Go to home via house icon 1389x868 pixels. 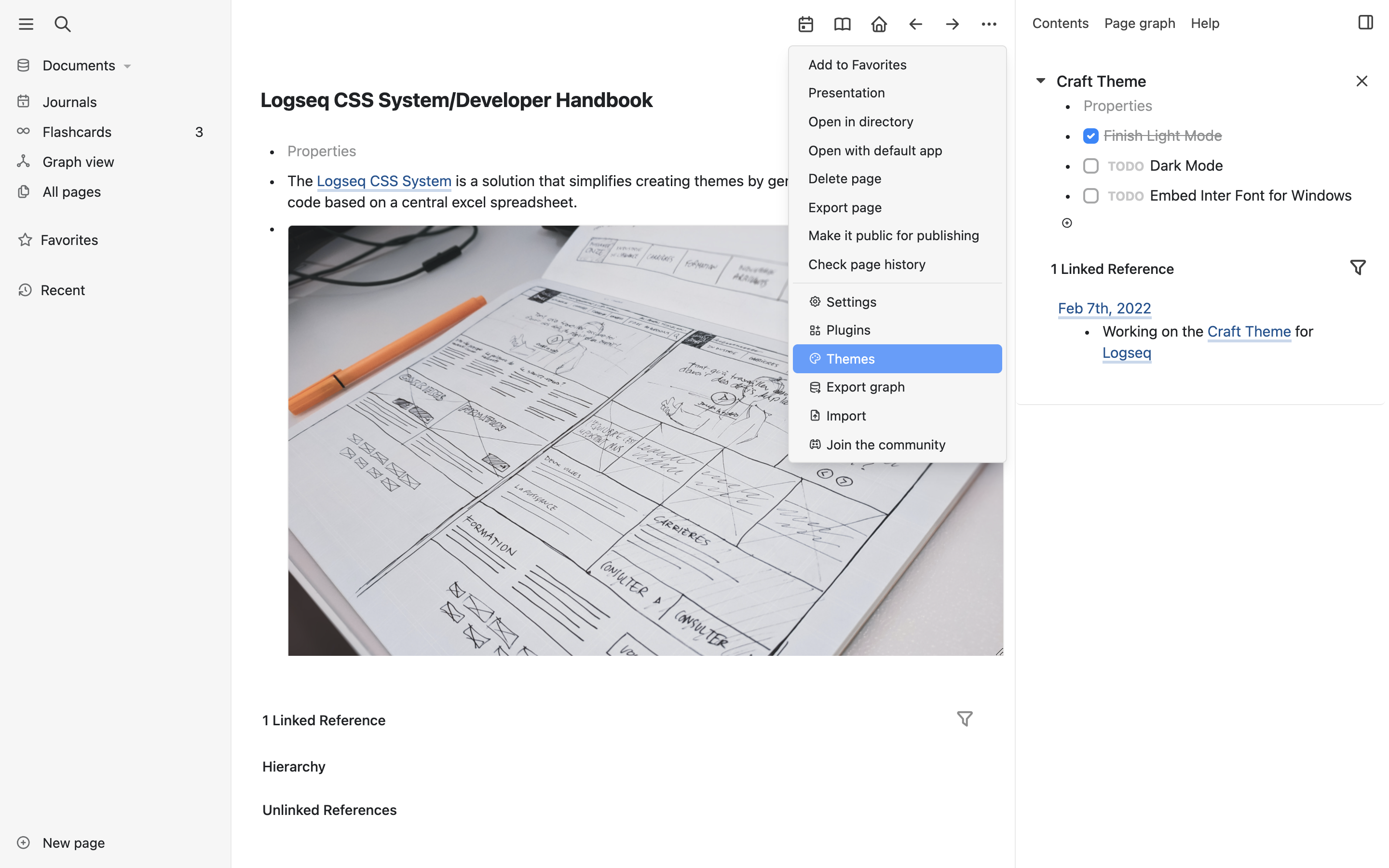click(879, 24)
